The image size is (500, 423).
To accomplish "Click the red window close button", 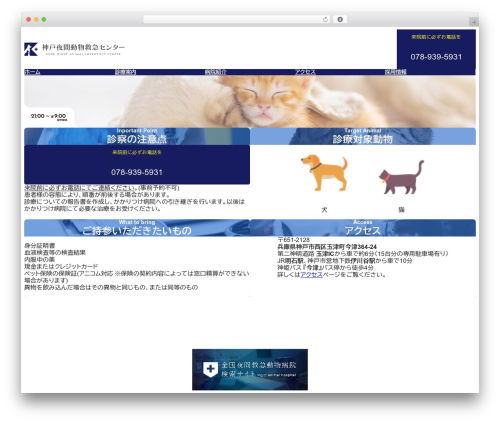I will click(x=29, y=19).
